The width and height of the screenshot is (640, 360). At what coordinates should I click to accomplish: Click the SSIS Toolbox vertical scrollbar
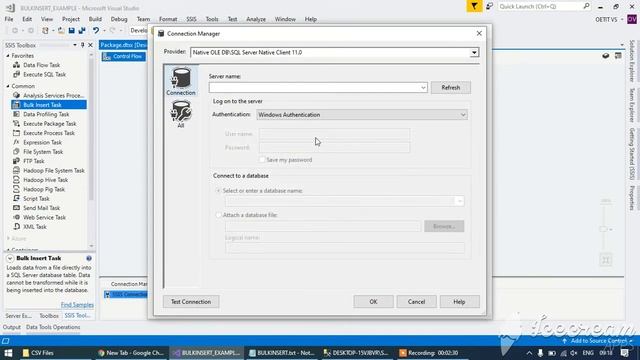click(91, 151)
